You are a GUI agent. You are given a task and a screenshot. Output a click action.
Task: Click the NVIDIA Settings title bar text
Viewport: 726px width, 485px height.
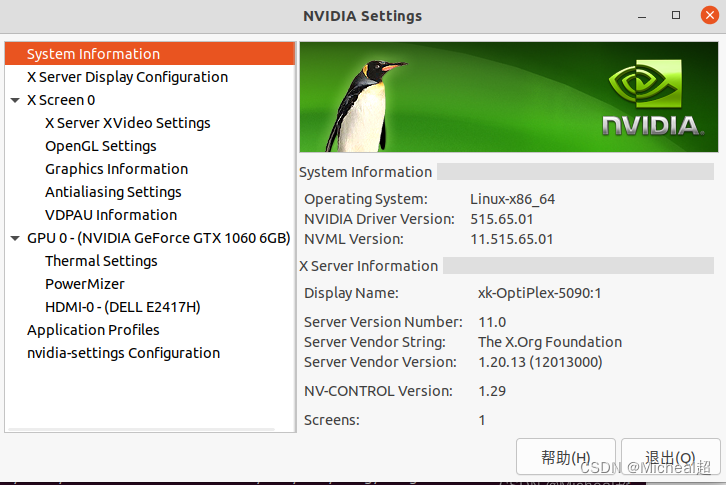tap(363, 16)
